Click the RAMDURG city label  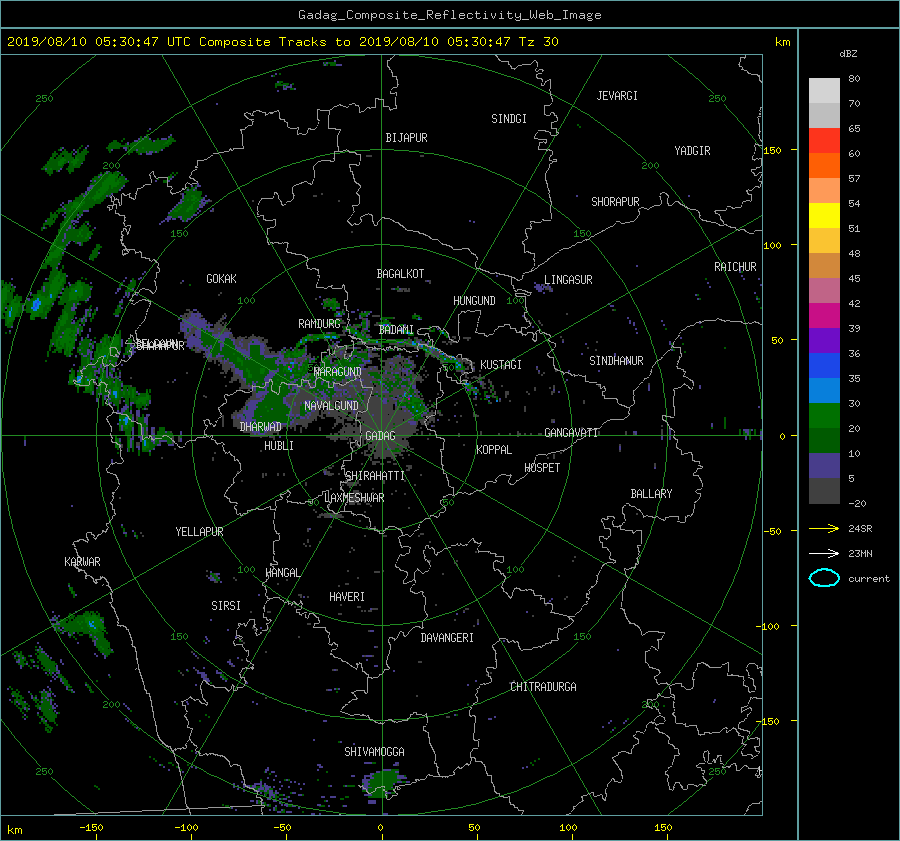coord(319,324)
